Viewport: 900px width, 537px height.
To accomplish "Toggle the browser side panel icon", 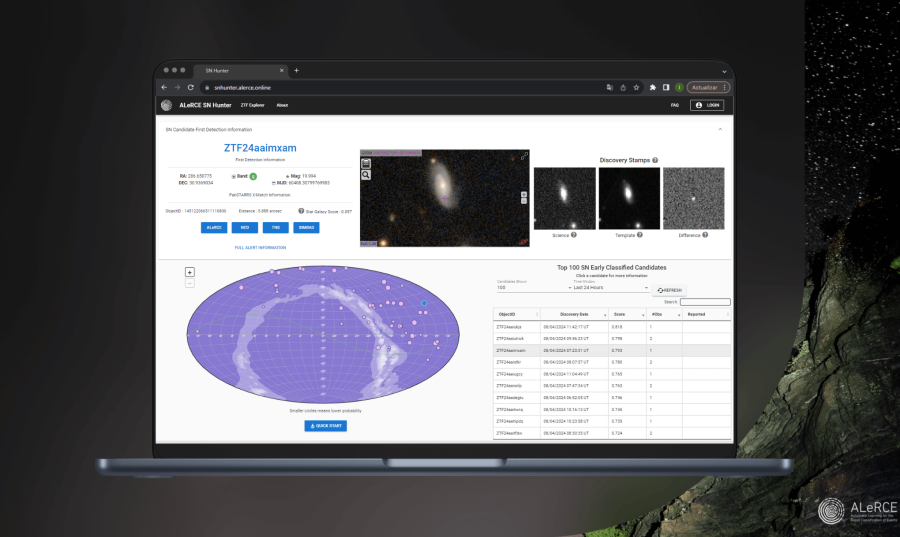I will [666, 88].
